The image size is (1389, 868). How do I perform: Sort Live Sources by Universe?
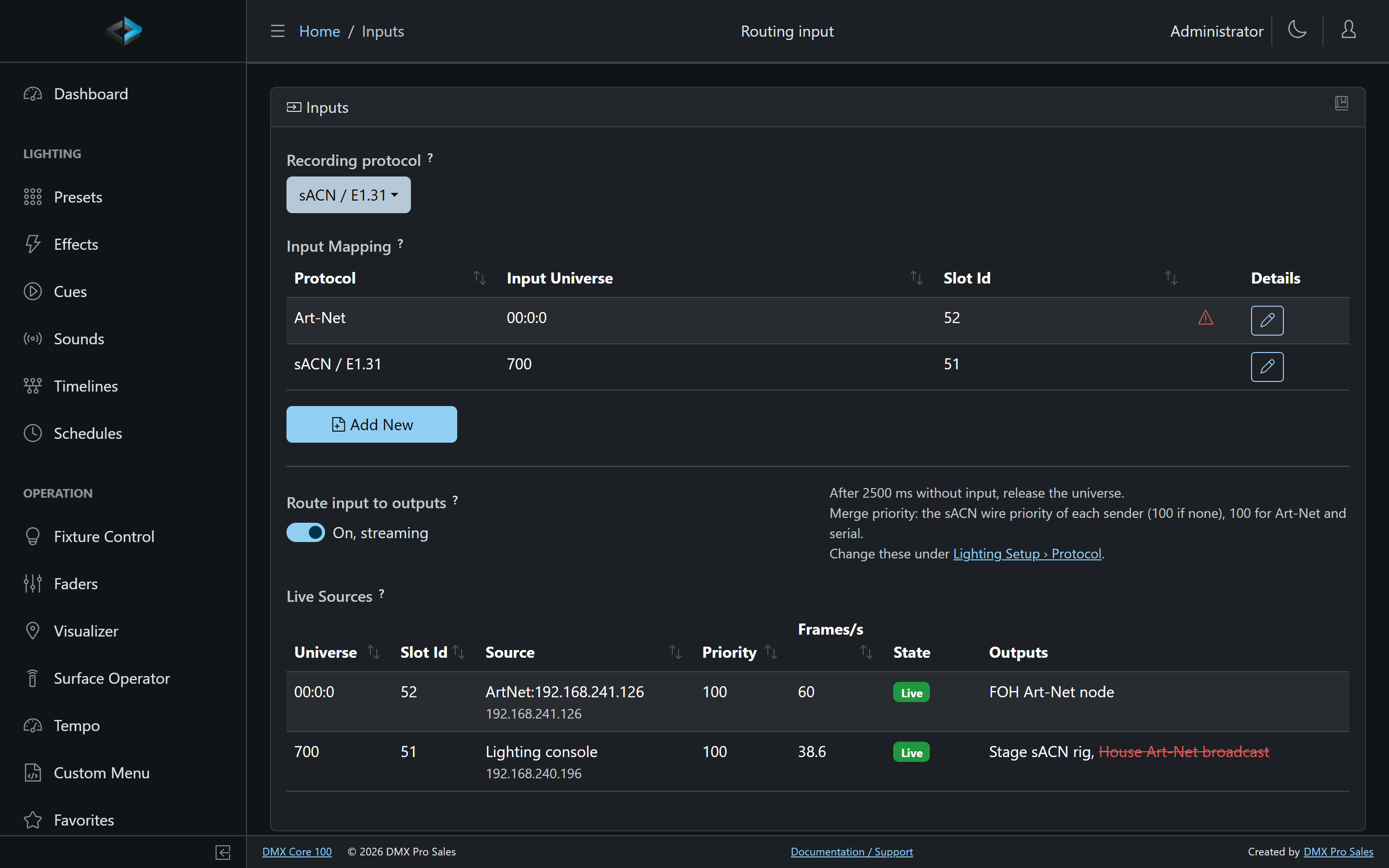point(373,652)
